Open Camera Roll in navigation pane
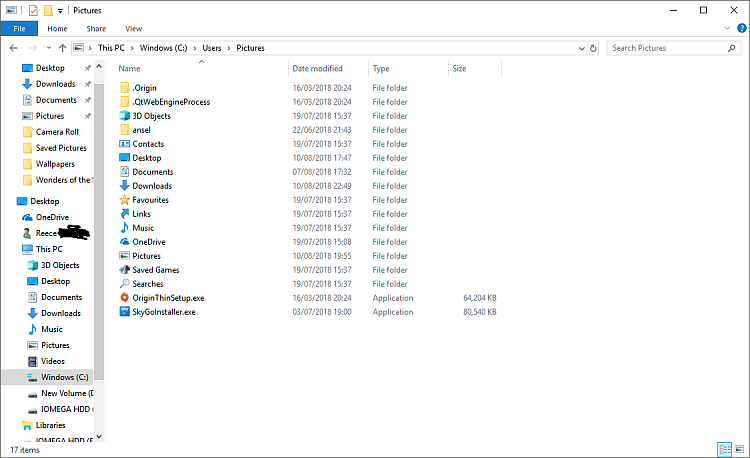 (x=57, y=132)
